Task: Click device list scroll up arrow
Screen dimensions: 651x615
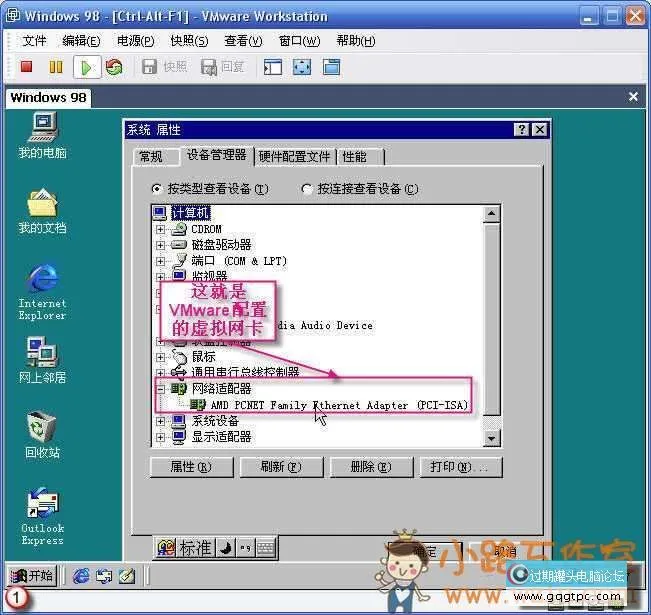Action: click(x=492, y=214)
